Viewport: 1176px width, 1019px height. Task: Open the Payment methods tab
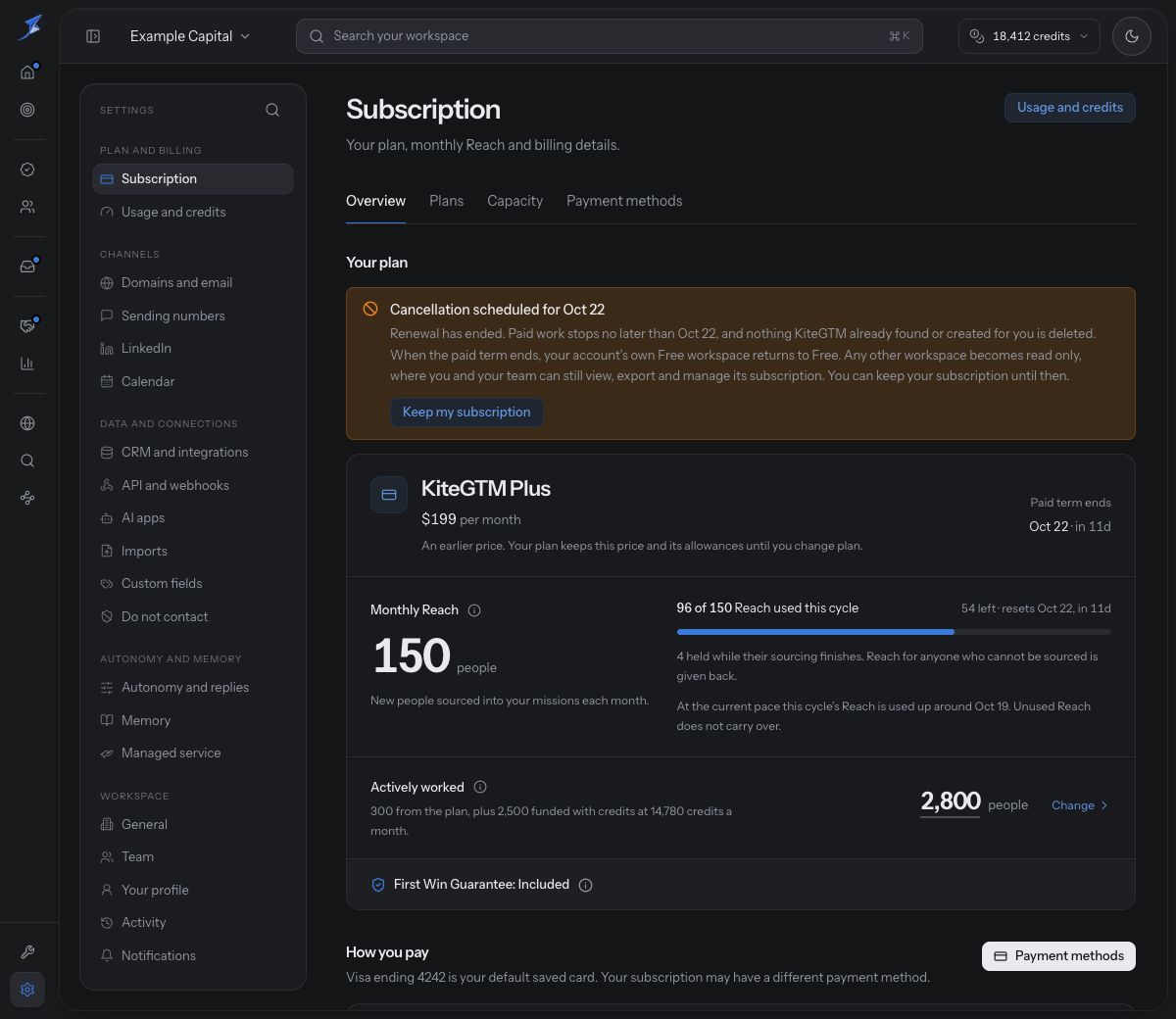click(624, 201)
